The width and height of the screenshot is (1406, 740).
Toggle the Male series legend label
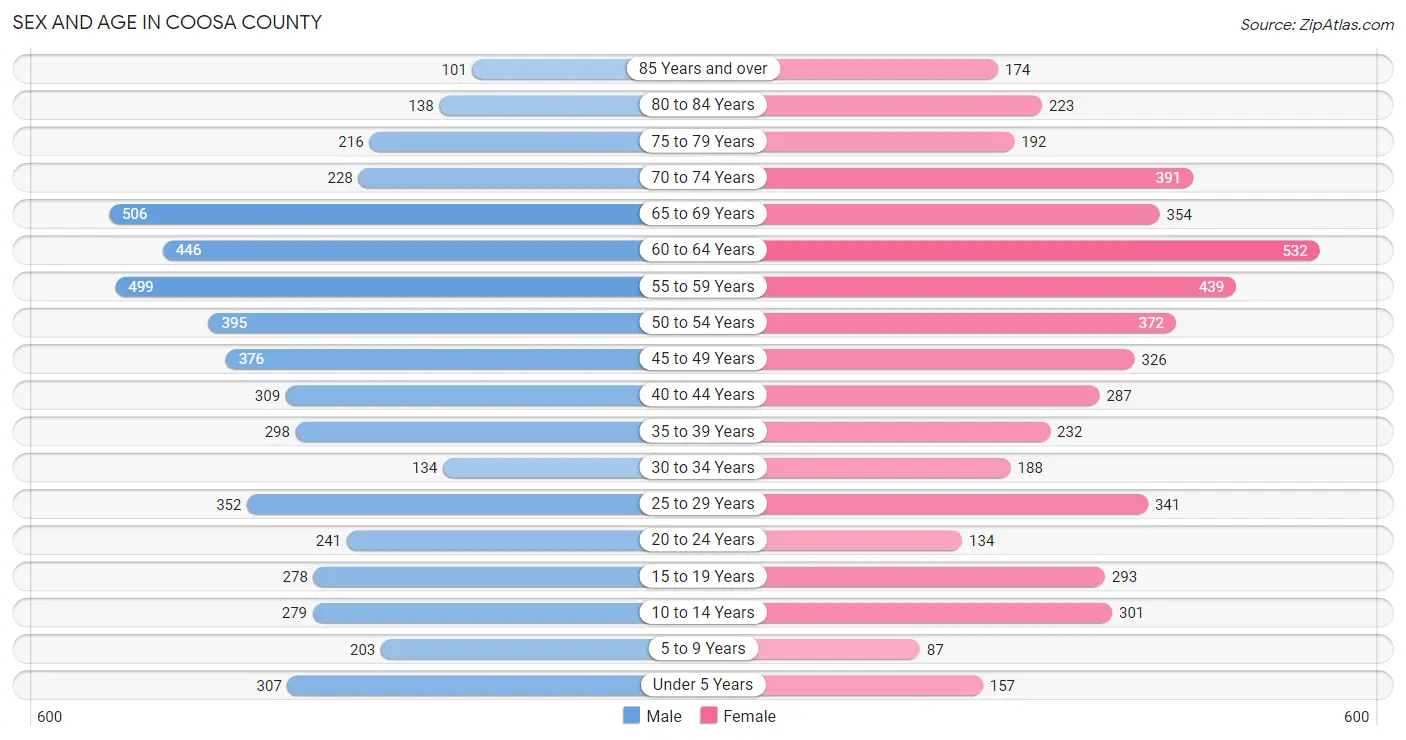664,716
